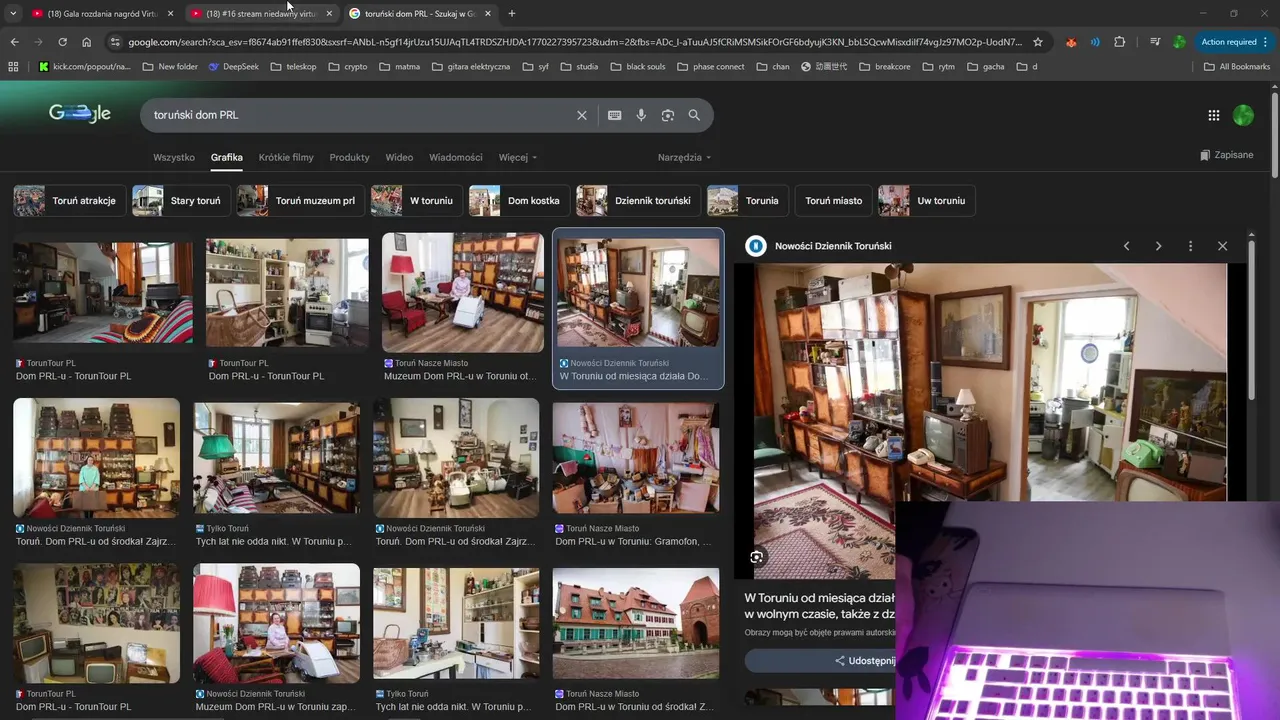Open the 'Tych lat nie odda nikt' green-lamp thumbnail
Image resolution: width=1280 pixels, height=720 pixels.
tap(276, 460)
